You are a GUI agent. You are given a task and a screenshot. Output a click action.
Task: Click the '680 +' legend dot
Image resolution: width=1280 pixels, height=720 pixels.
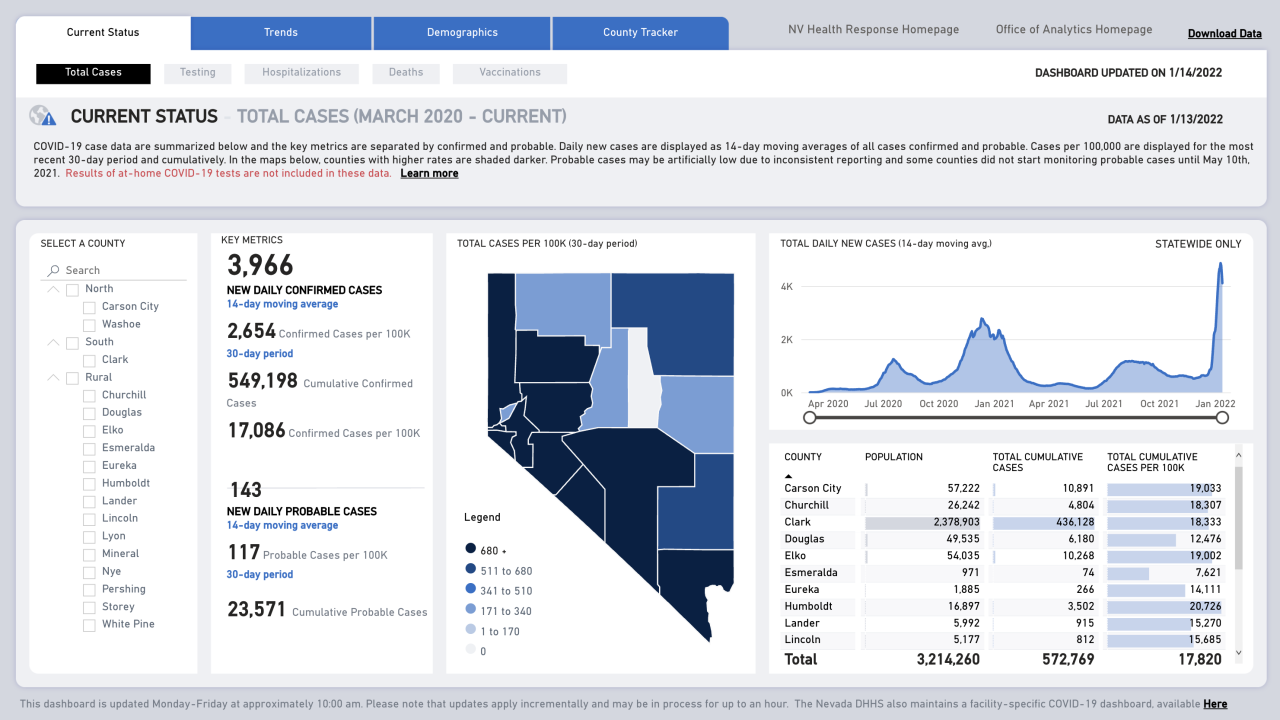pos(470,549)
